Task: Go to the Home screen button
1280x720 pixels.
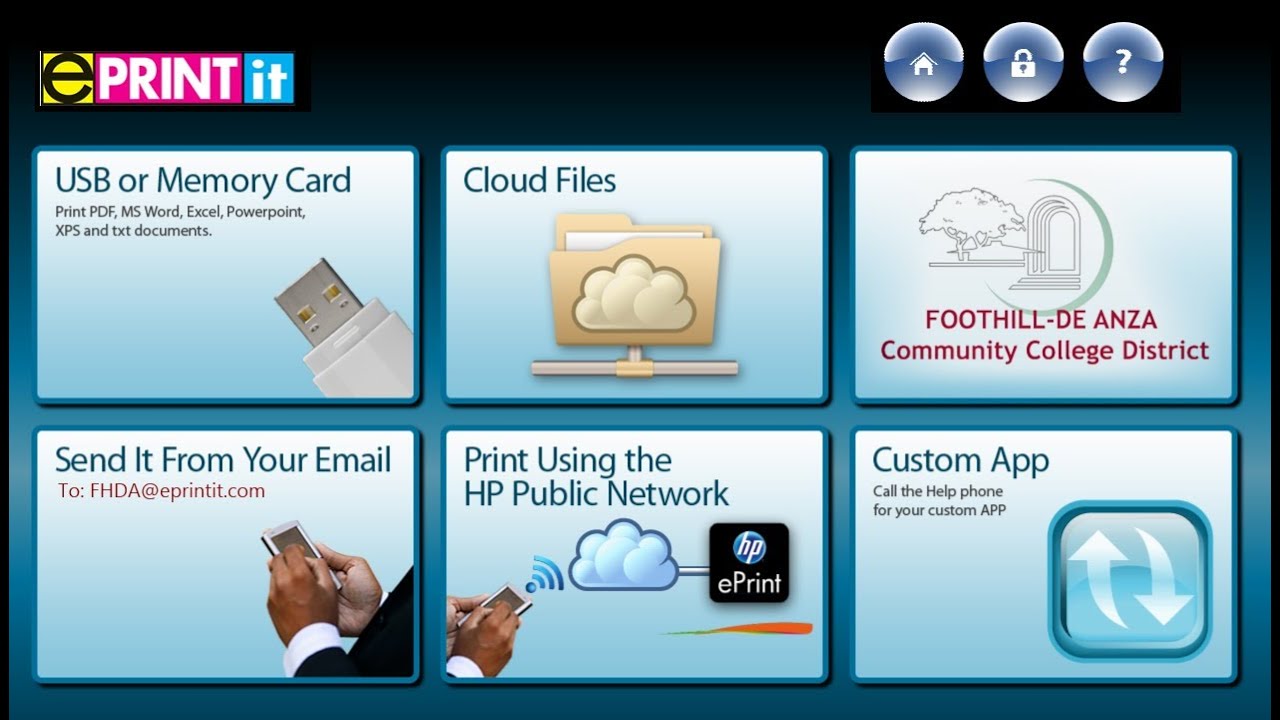Action: (x=923, y=62)
